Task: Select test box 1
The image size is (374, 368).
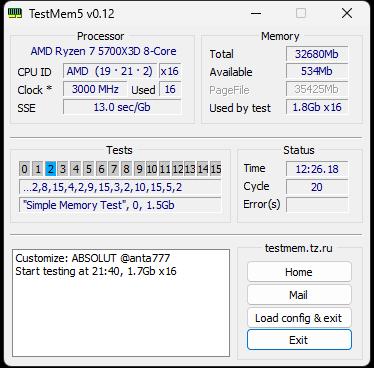Action: 38,169
